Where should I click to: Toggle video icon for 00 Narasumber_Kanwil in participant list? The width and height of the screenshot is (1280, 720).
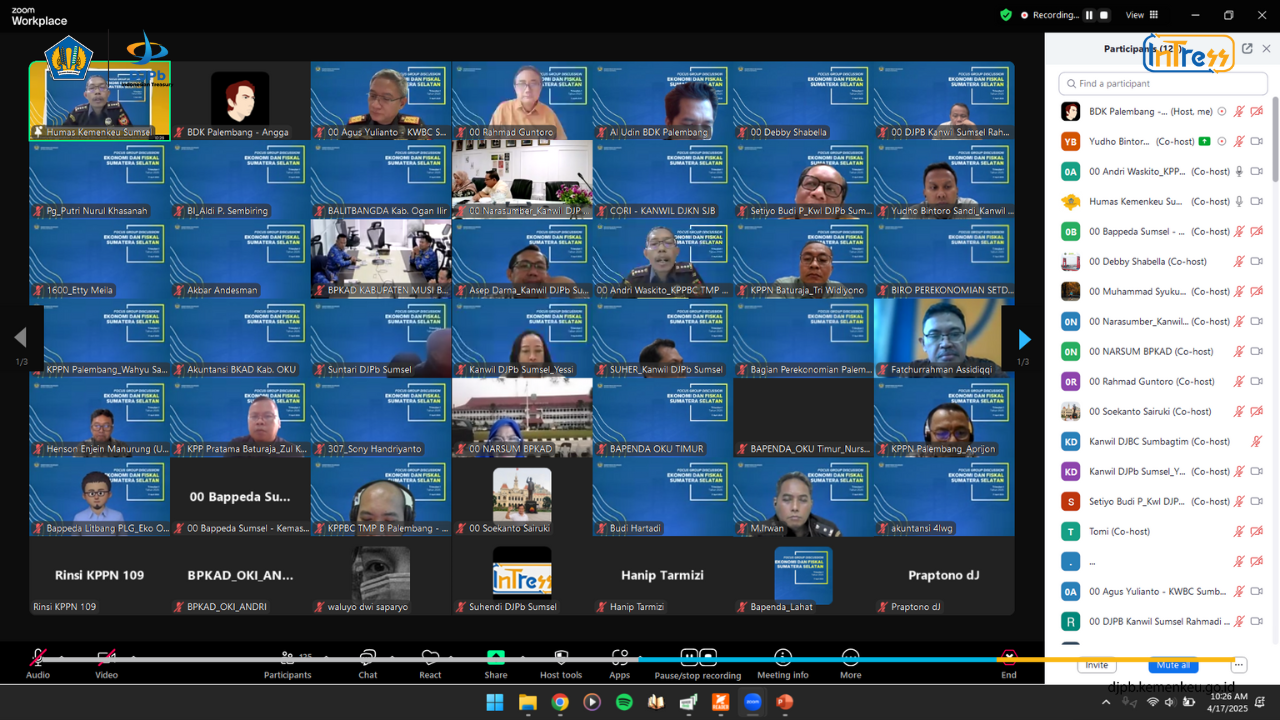[x=1257, y=321]
